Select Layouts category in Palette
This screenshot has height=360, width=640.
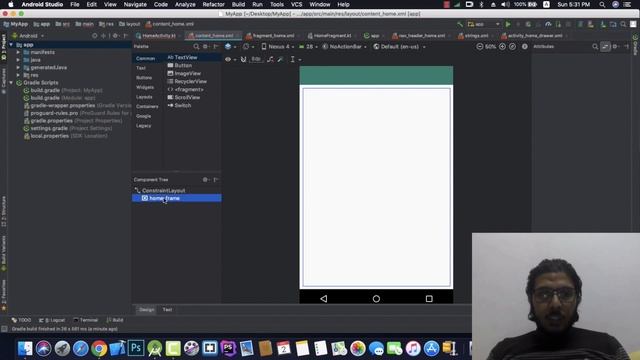[144, 97]
